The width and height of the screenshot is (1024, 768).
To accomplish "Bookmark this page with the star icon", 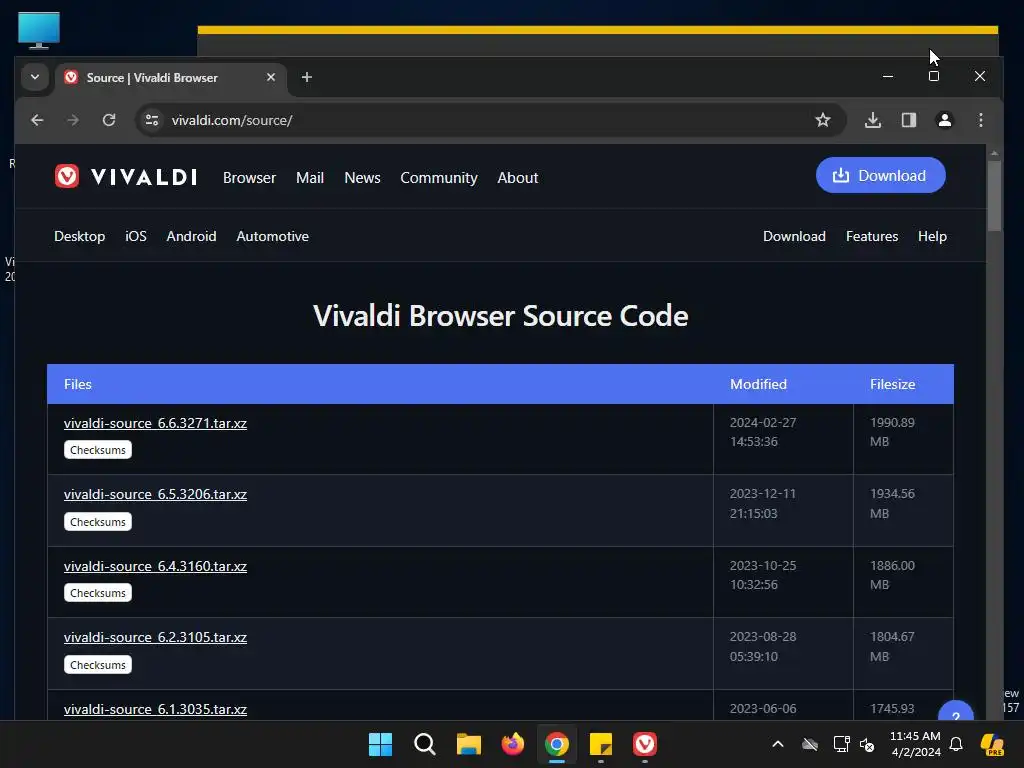I will pos(823,120).
